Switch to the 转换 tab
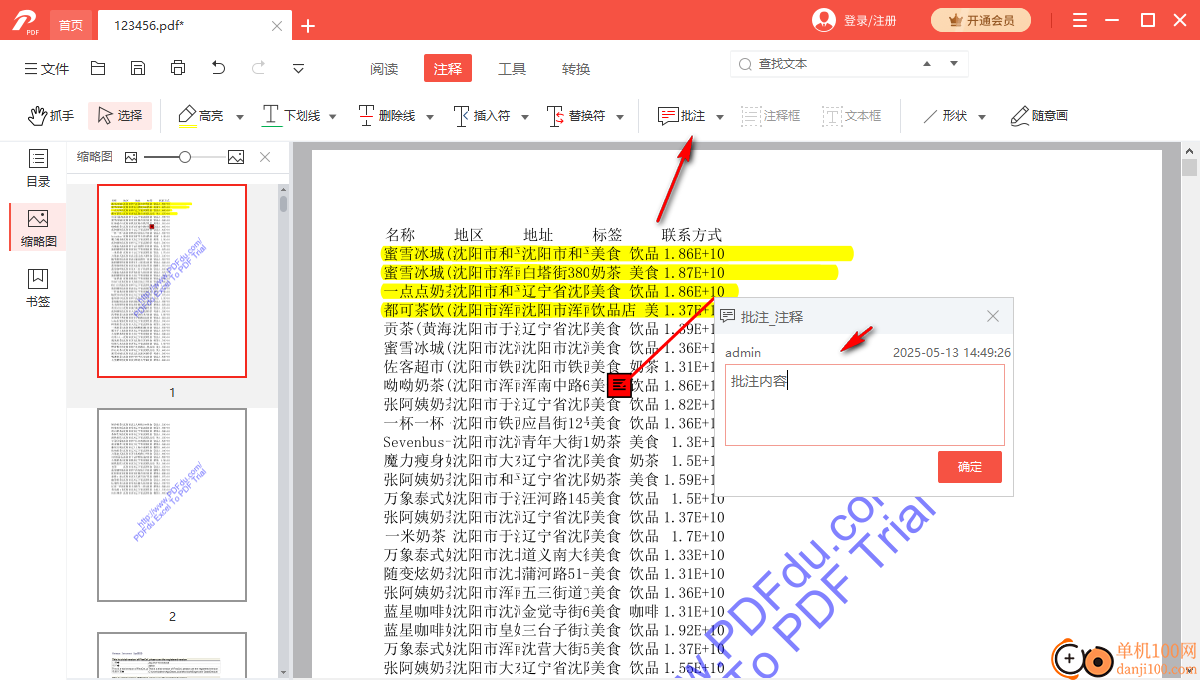Image resolution: width=1200 pixels, height=680 pixels. tap(576, 69)
